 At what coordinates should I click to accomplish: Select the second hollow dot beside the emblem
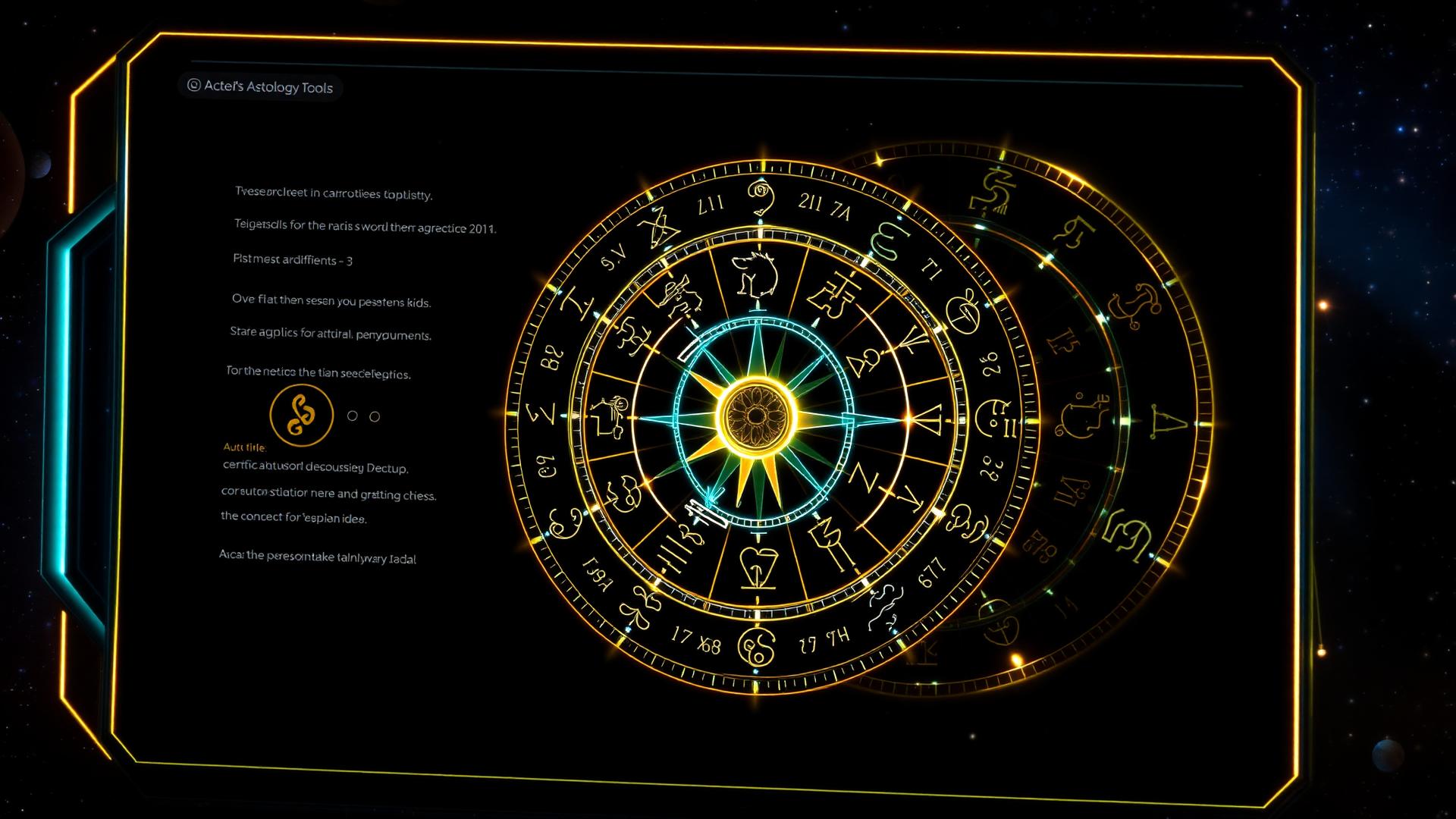(x=374, y=416)
